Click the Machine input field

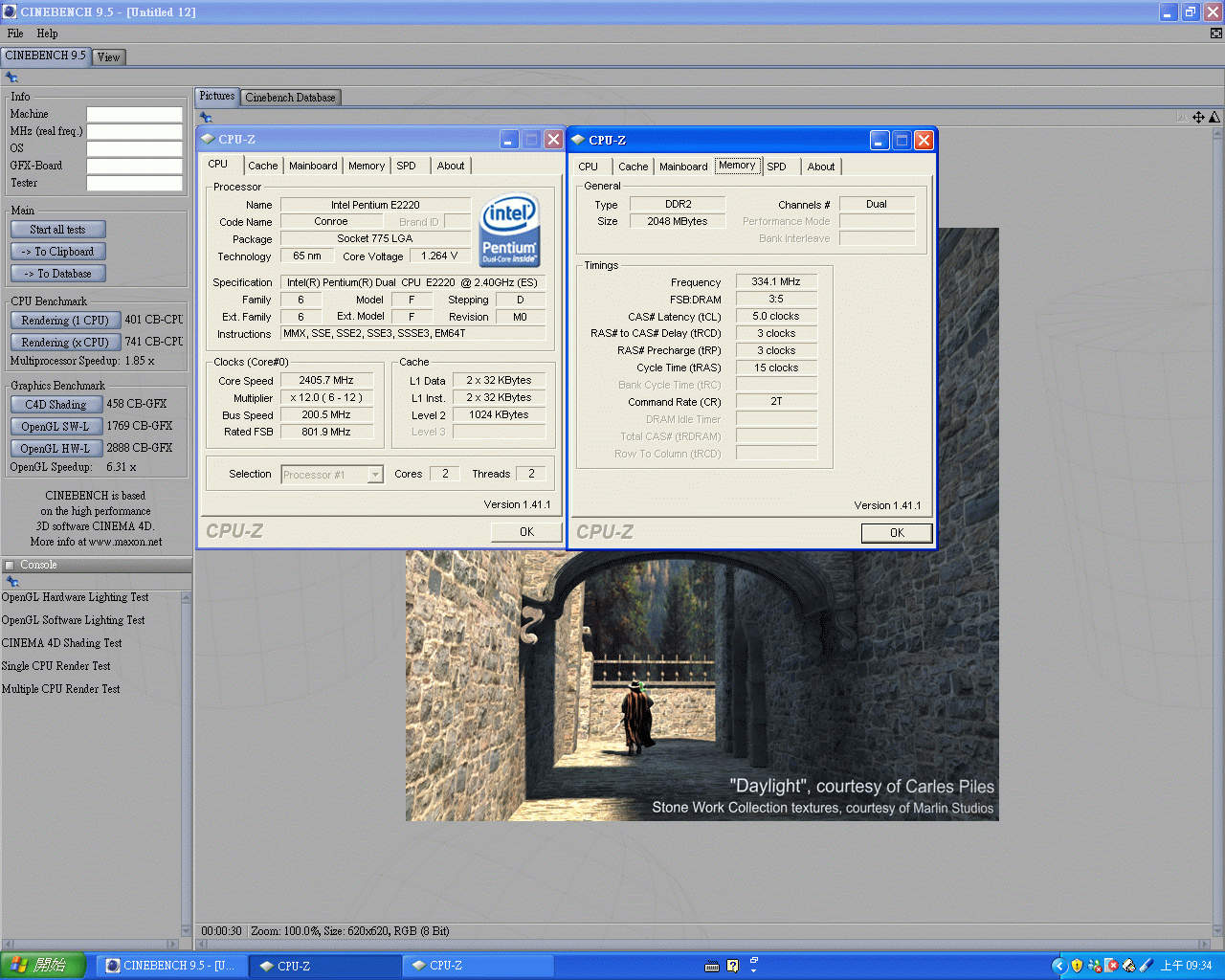135,114
